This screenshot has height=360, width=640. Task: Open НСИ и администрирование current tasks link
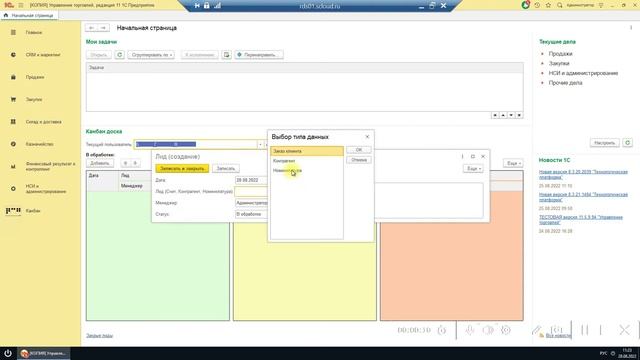tap(583, 73)
